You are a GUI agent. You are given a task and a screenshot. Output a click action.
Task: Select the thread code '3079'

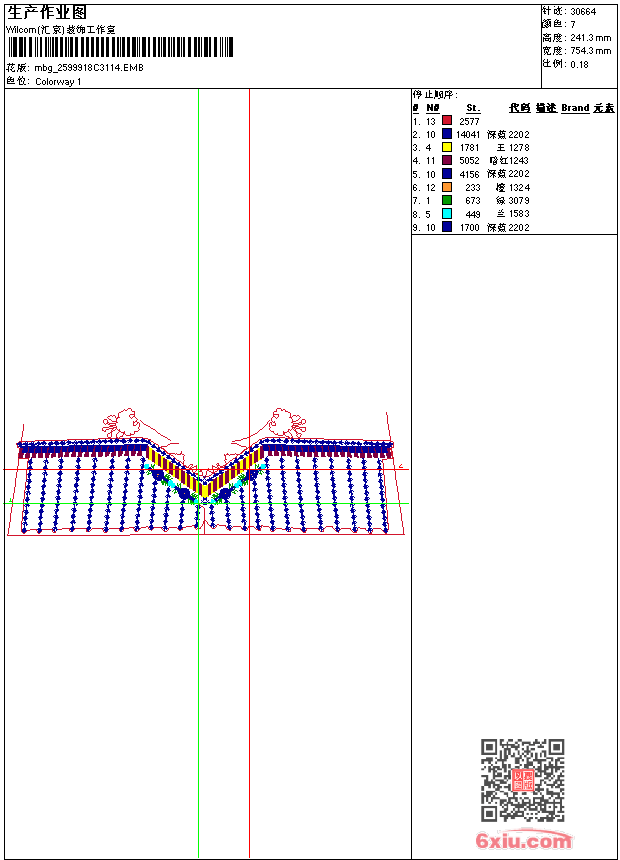[519, 201]
